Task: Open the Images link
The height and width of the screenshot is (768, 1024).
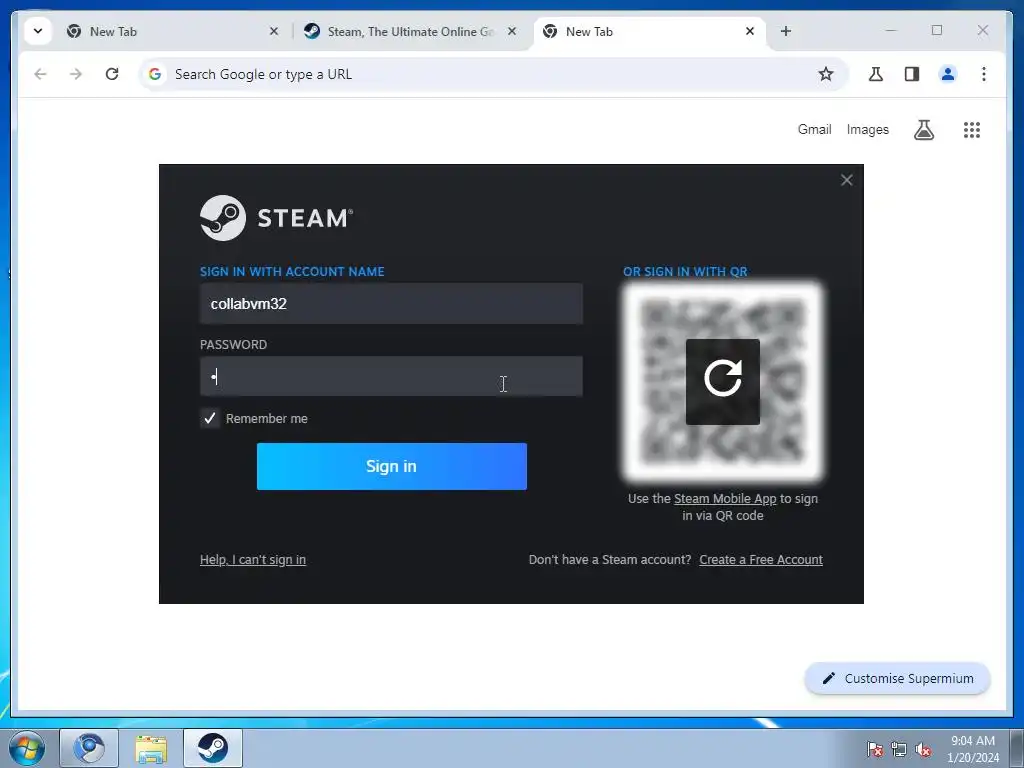Action: [x=867, y=129]
